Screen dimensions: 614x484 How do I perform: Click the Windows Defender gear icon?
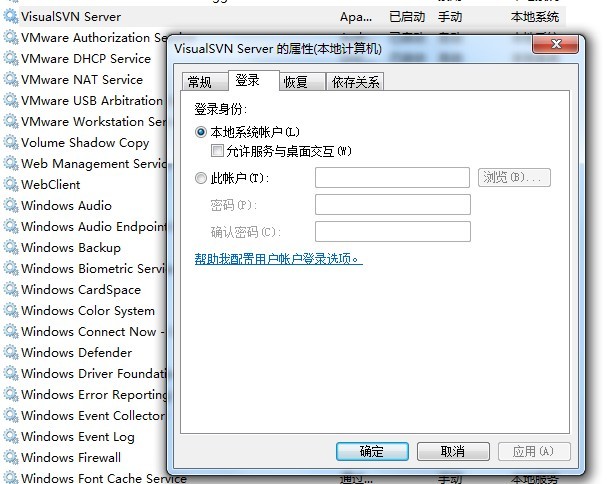11,352
